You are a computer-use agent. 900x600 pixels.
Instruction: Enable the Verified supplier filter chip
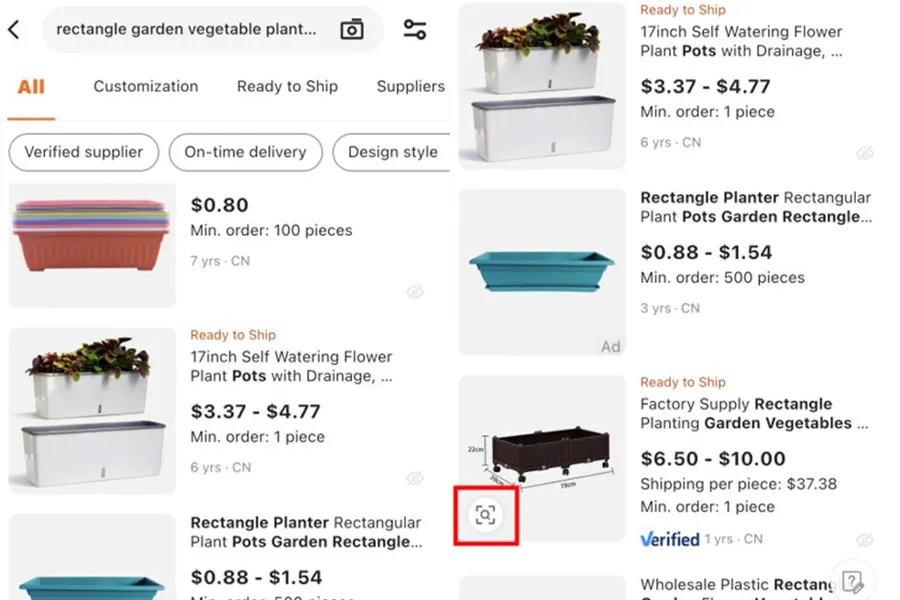(x=84, y=152)
